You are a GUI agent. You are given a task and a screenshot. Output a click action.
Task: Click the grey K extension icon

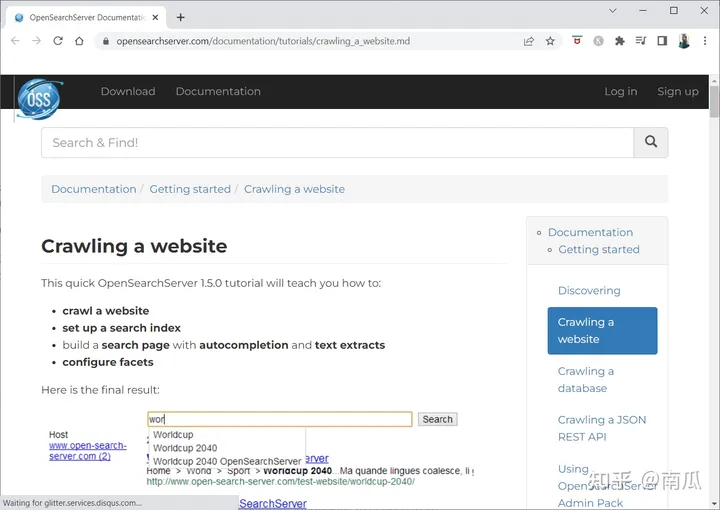[598, 41]
